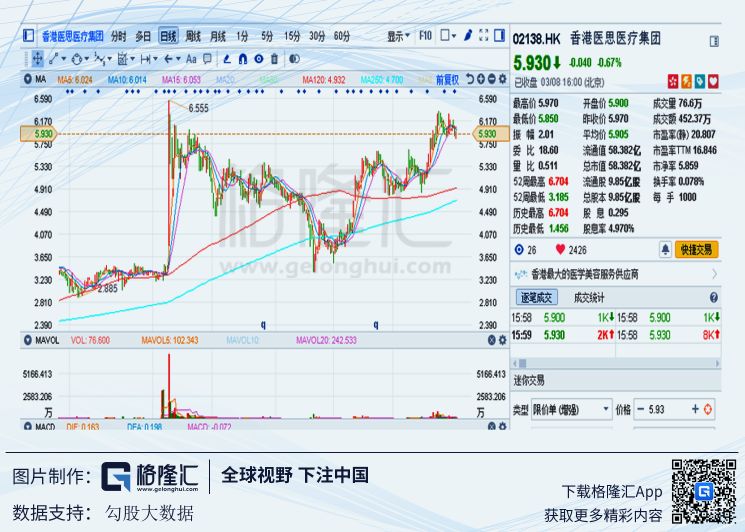Switch to 月线 monthly chart
The width and height of the screenshot is (745, 532).
pyautogui.click(x=218, y=36)
